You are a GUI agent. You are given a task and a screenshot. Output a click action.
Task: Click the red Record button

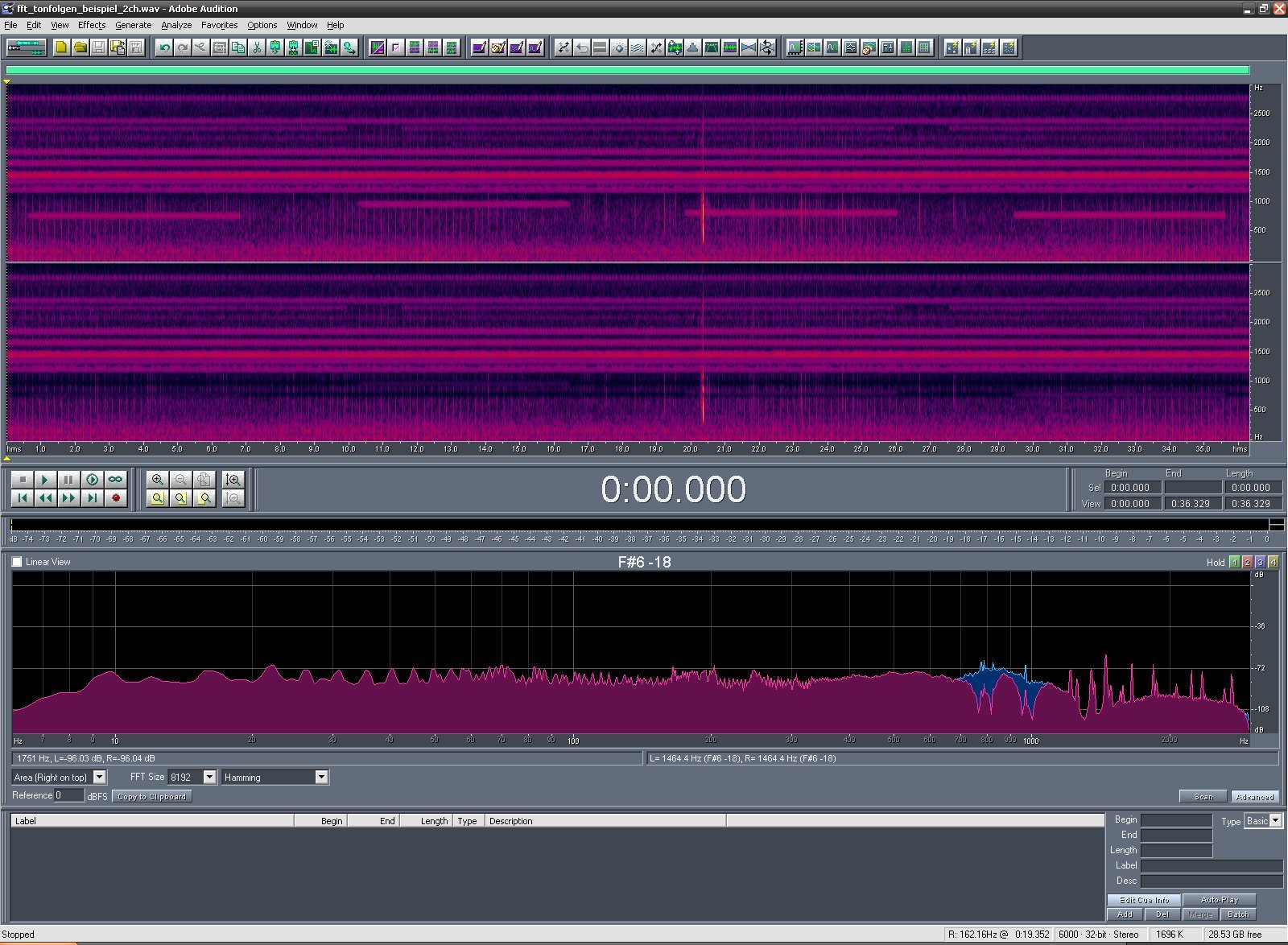tap(116, 498)
